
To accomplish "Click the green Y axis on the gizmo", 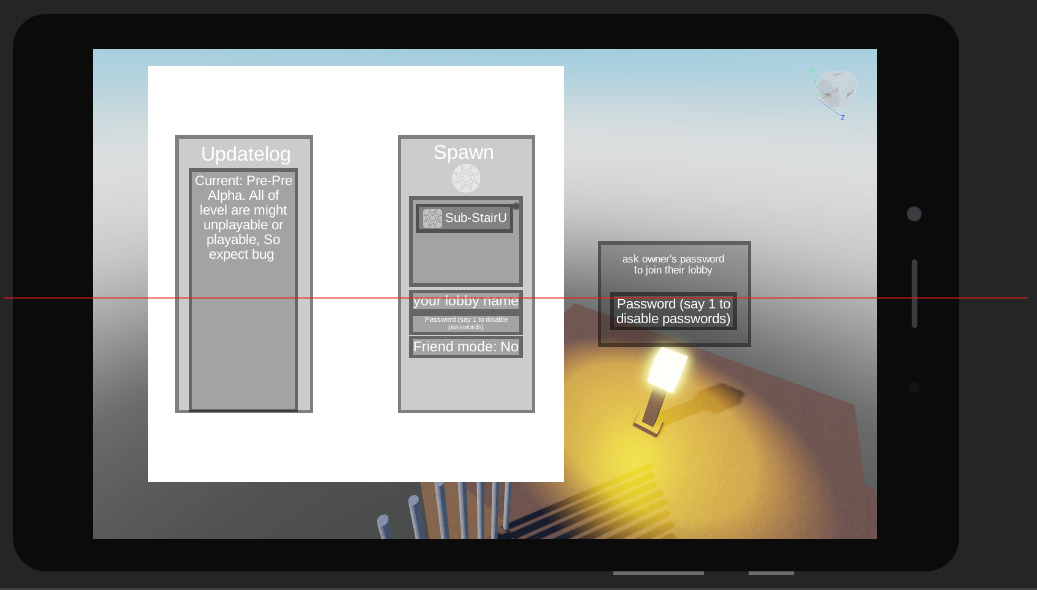I will (x=813, y=72).
